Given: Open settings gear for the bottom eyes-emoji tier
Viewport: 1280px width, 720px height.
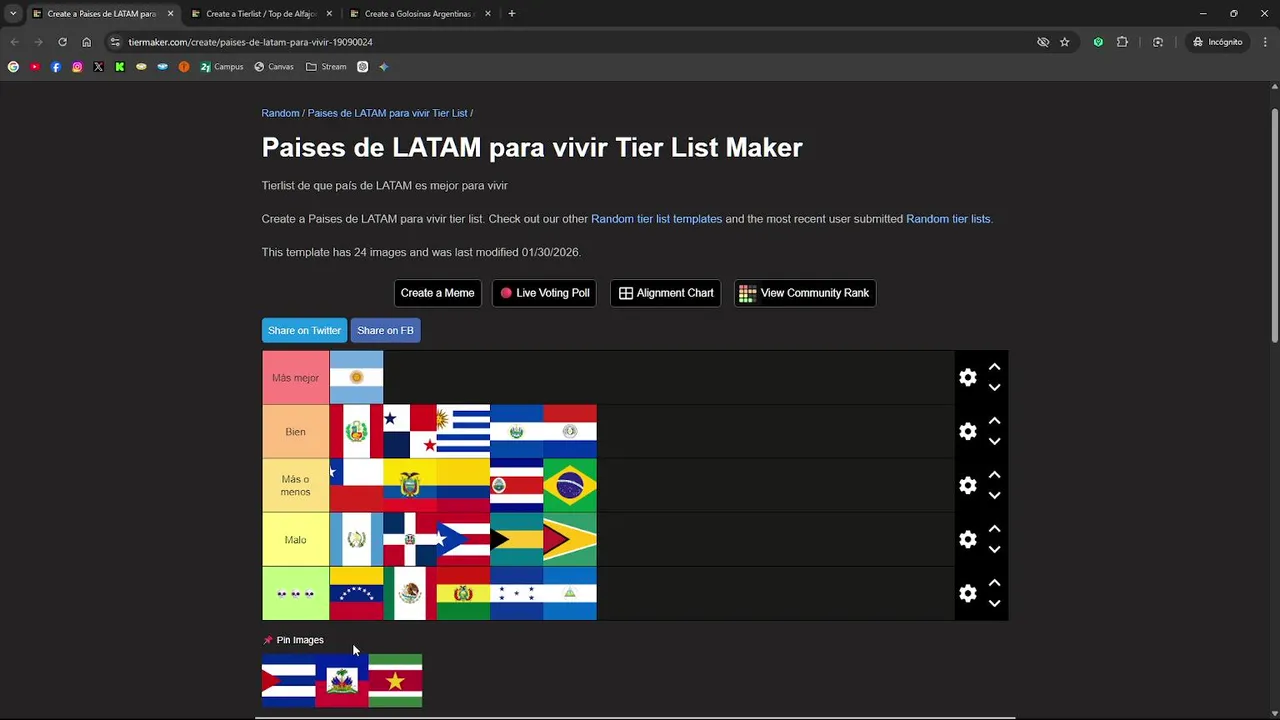Looking at the screenshot, I should point(967,593).
